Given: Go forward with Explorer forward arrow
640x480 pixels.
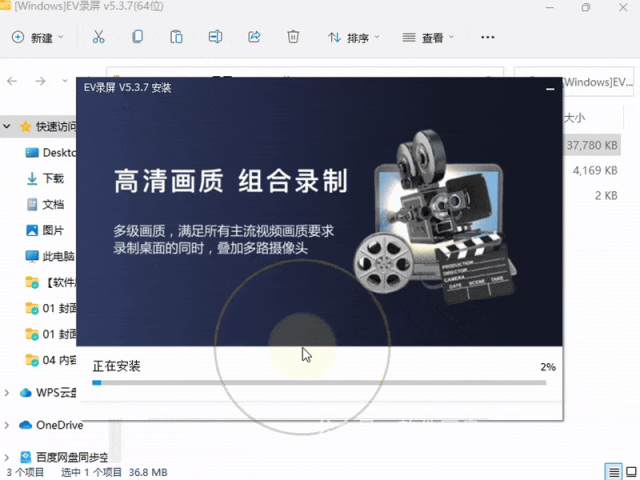Looking at the screenshot, I should point(40,81).
